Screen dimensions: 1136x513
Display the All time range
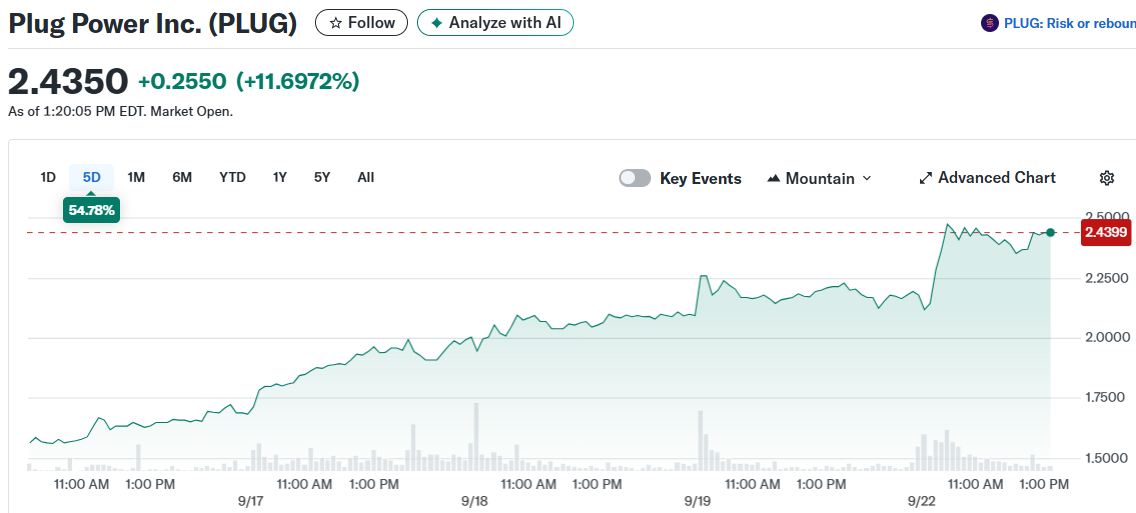366,178
